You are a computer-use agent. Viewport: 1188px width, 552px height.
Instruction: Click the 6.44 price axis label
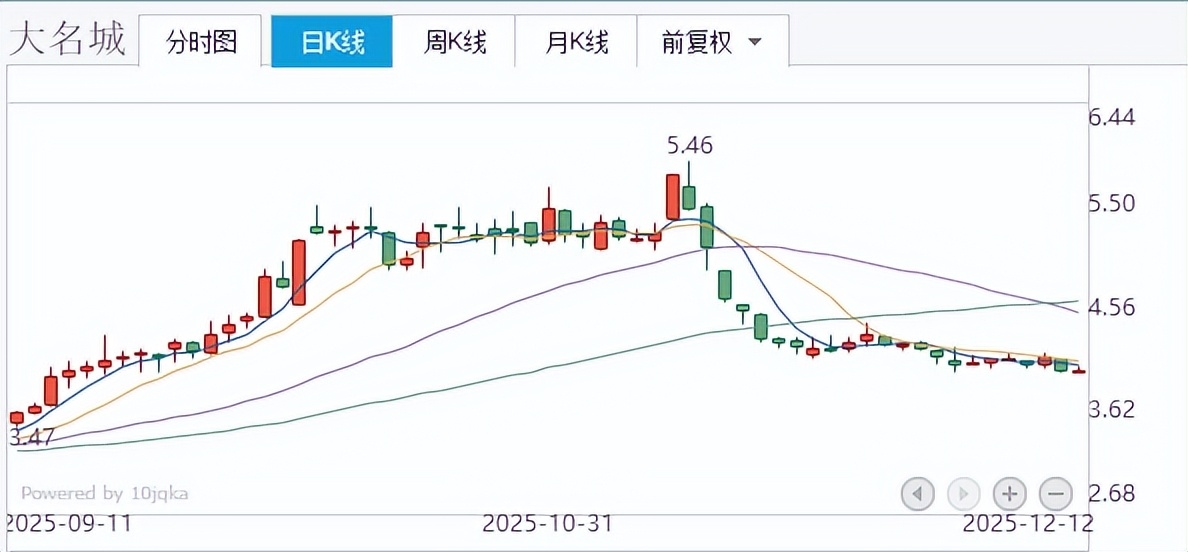(x=1112, y=118)
